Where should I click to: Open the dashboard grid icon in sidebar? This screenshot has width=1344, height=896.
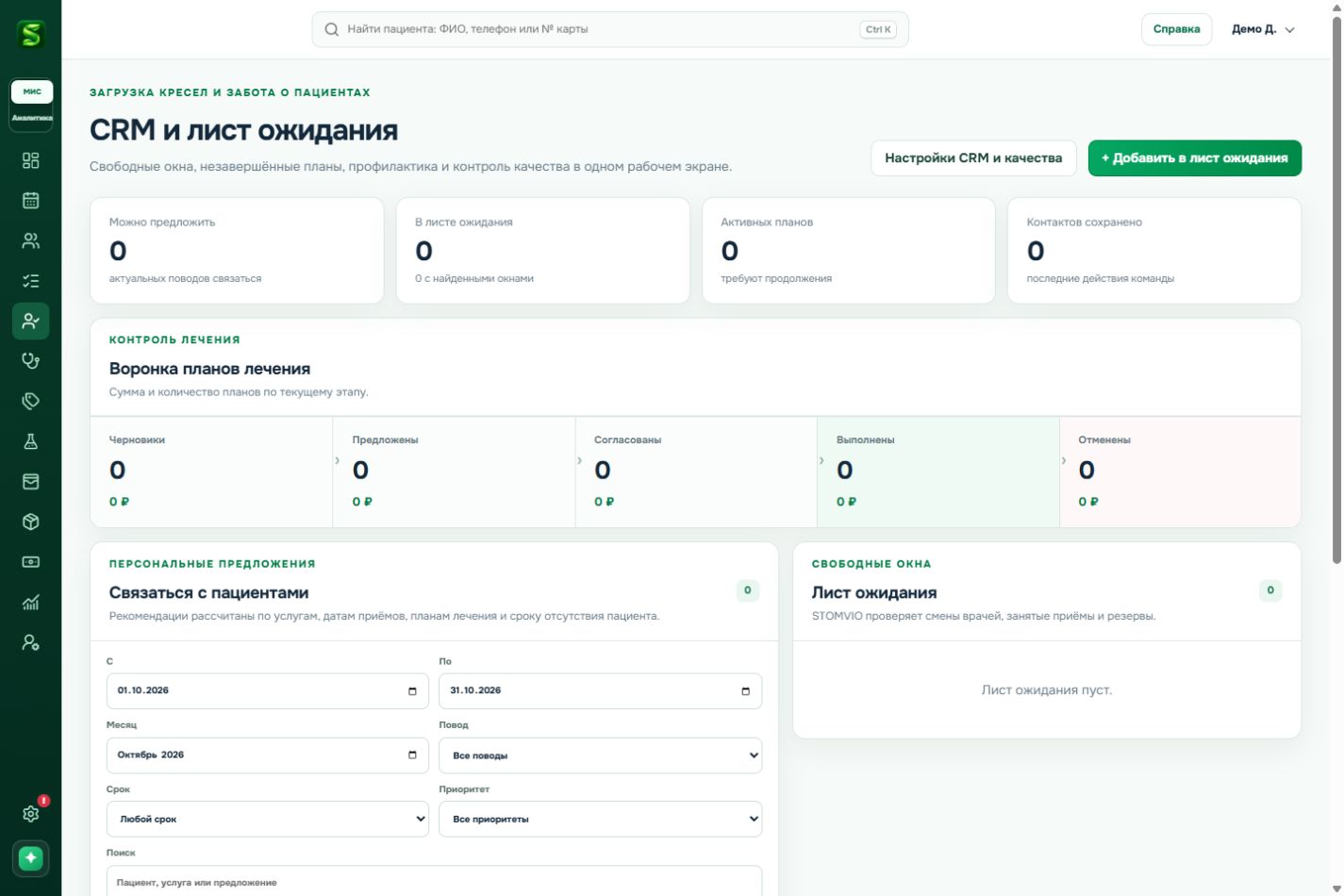31,160
